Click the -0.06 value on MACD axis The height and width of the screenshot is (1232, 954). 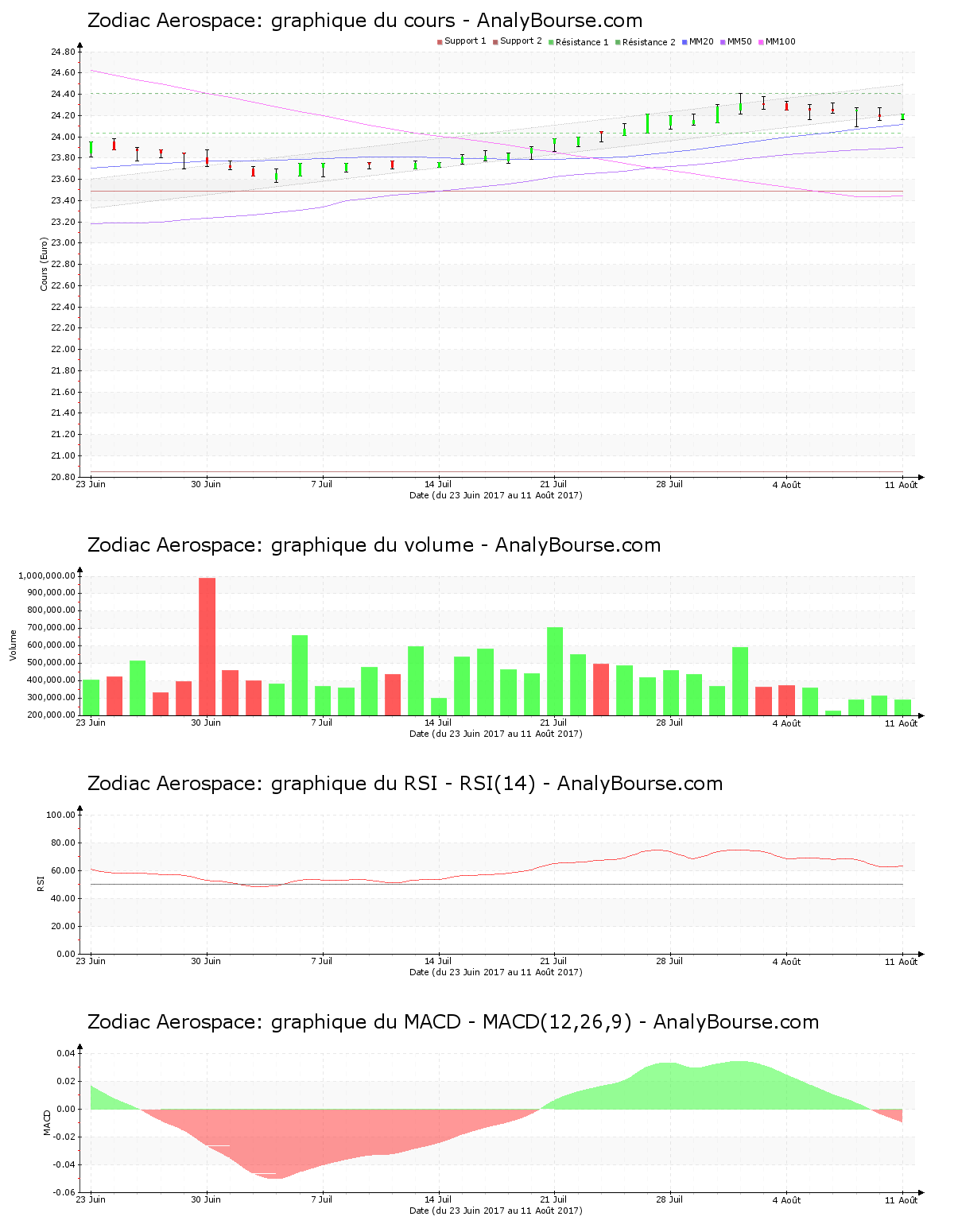(64, 1193)
